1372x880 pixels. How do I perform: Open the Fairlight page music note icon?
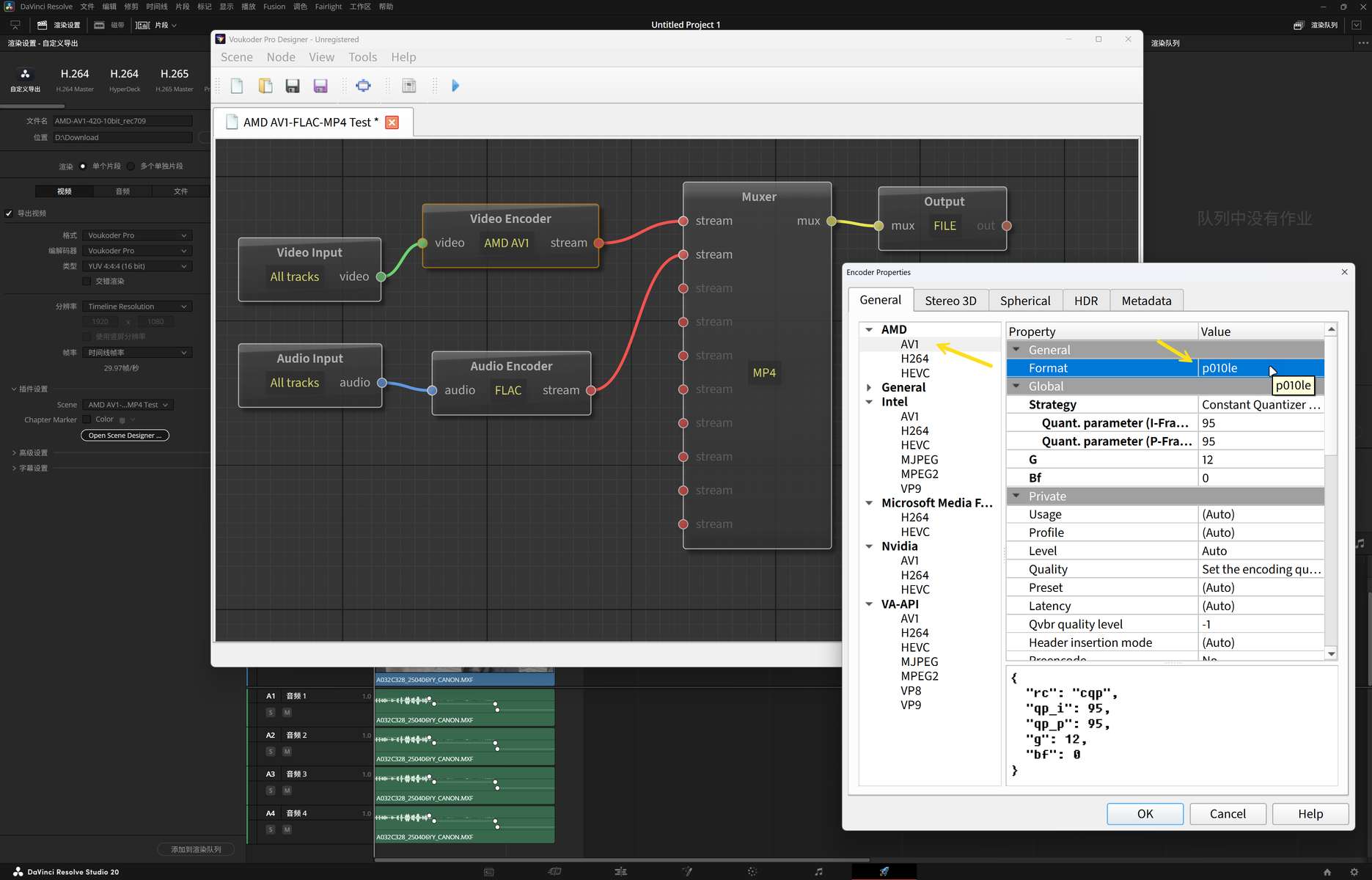(818, 871)
